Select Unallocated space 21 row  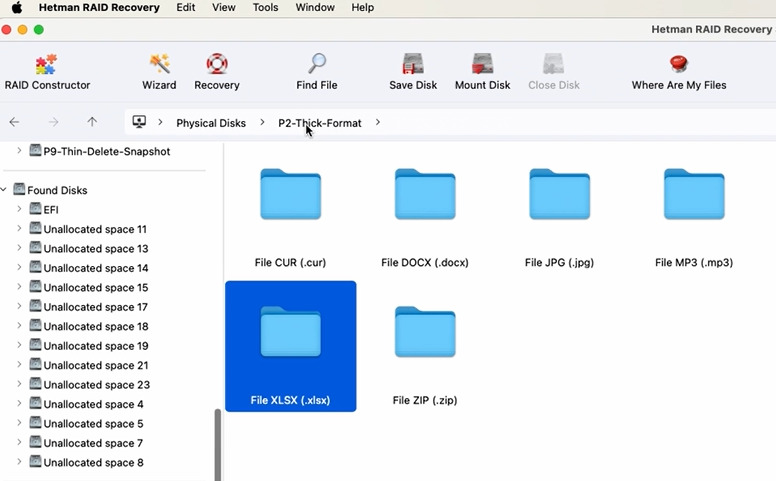96,365
